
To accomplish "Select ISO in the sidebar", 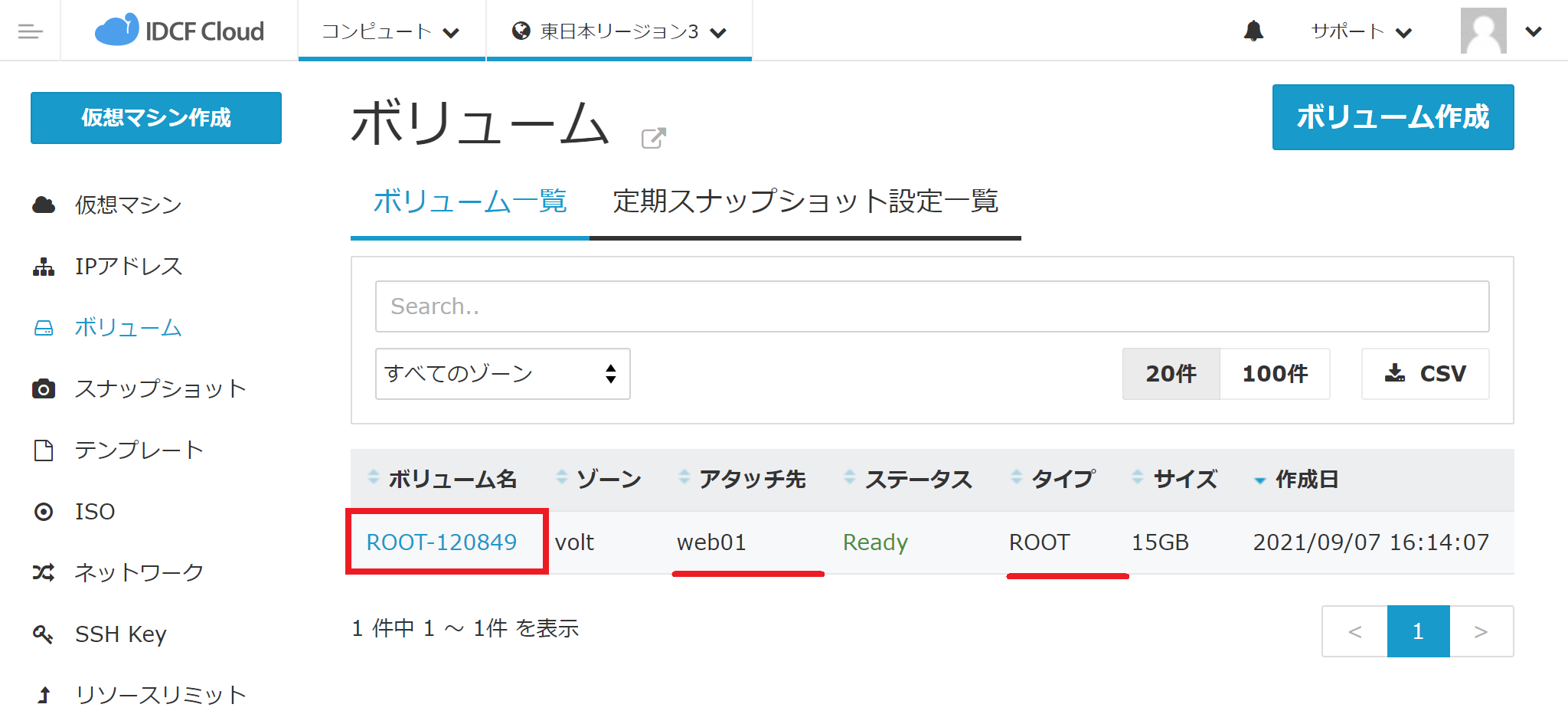I will 94,512.
